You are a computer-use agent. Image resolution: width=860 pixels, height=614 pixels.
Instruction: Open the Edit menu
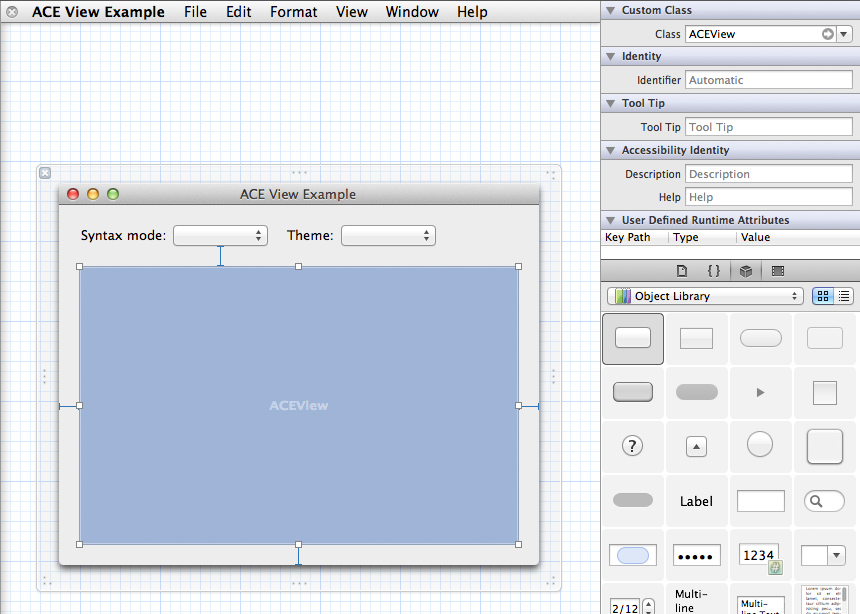click(239, 12)
